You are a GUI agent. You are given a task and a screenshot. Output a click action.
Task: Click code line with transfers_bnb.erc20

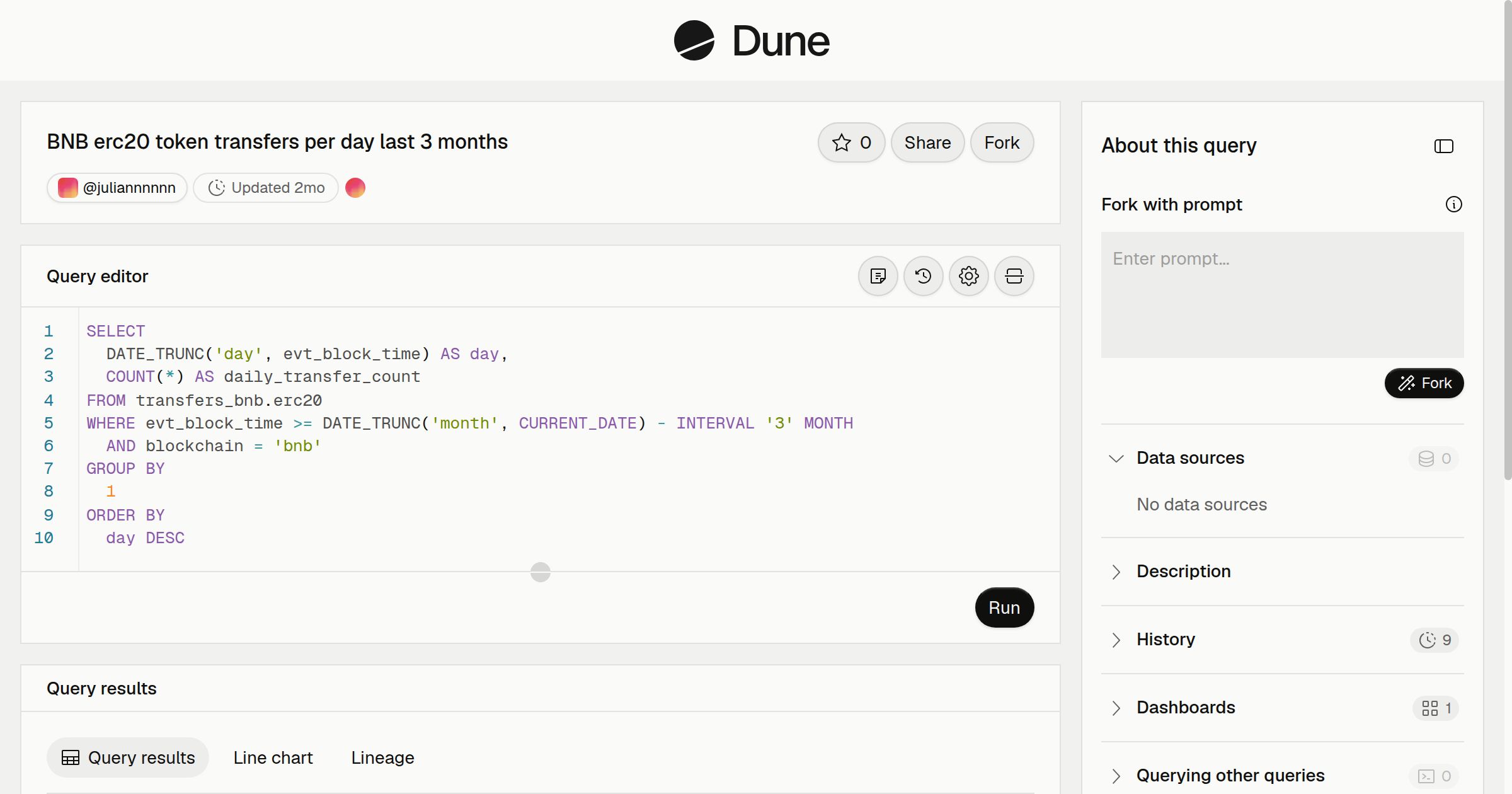coord(204,400)
